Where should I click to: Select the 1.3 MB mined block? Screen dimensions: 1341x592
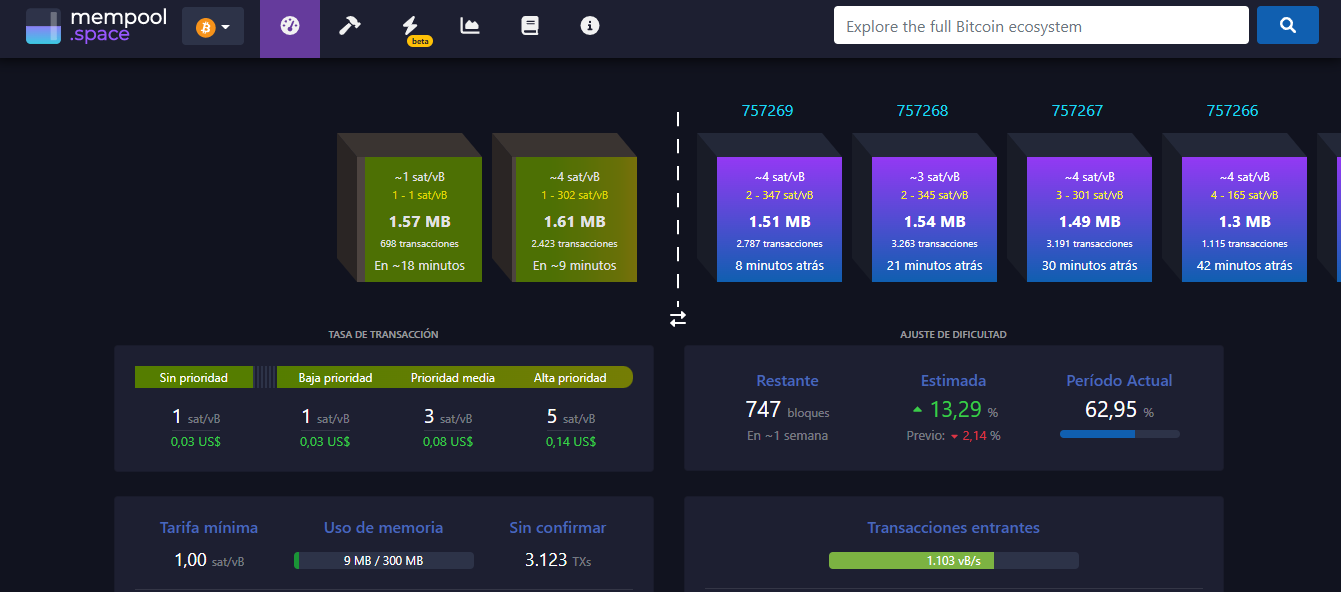point(1244,220)
